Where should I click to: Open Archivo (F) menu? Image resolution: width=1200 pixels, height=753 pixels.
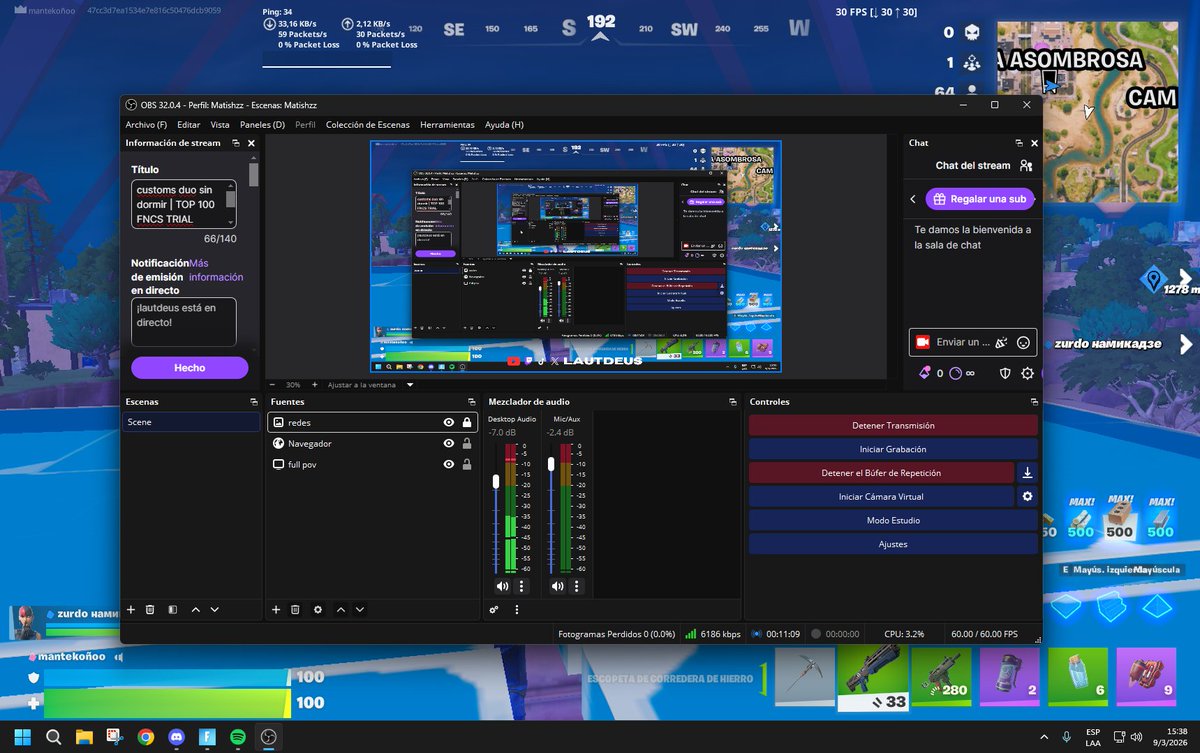click(x=146, y=125)
